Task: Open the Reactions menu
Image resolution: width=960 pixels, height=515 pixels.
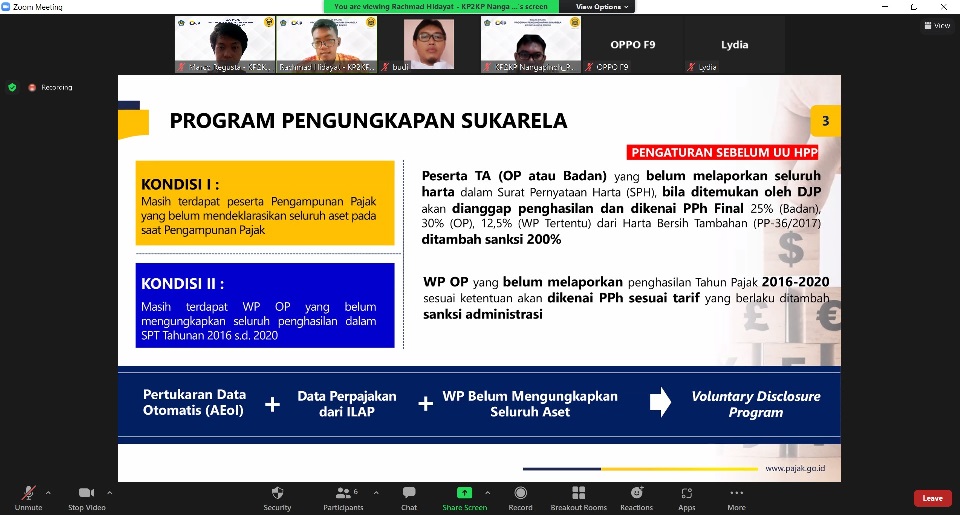Action: tap(636, 493)
